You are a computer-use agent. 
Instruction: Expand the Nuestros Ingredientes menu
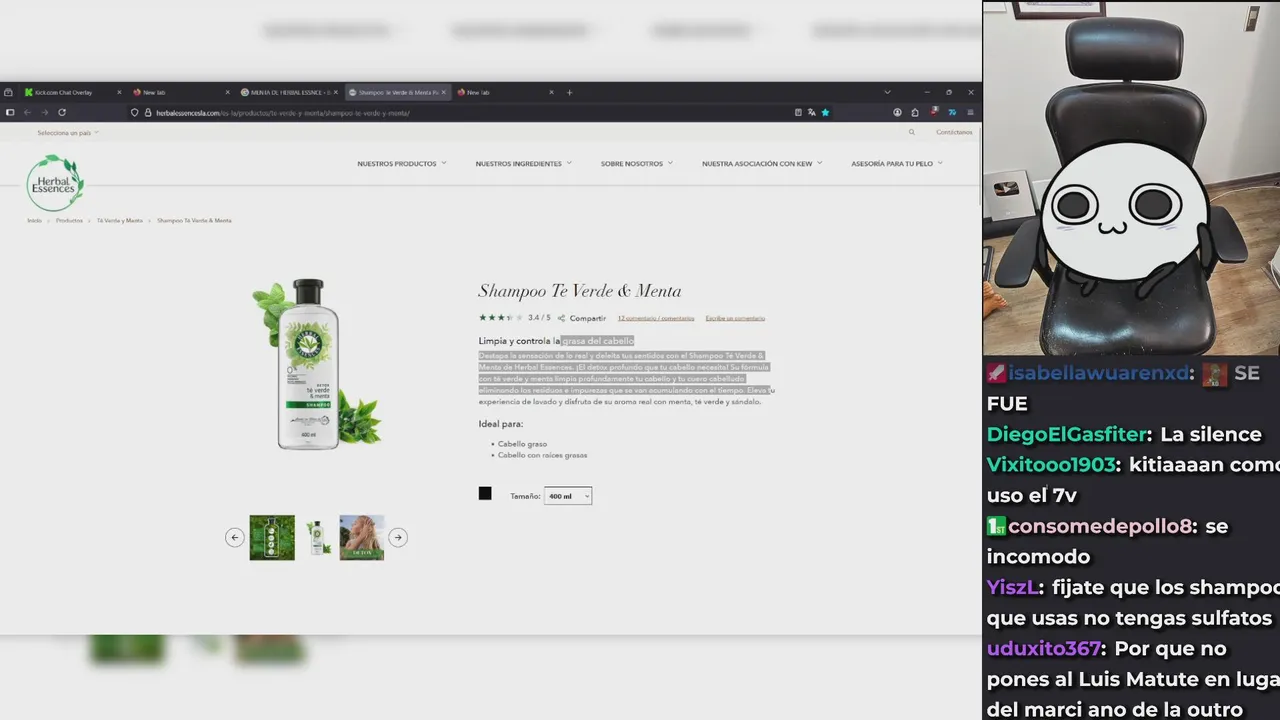[x=523, y=163]
